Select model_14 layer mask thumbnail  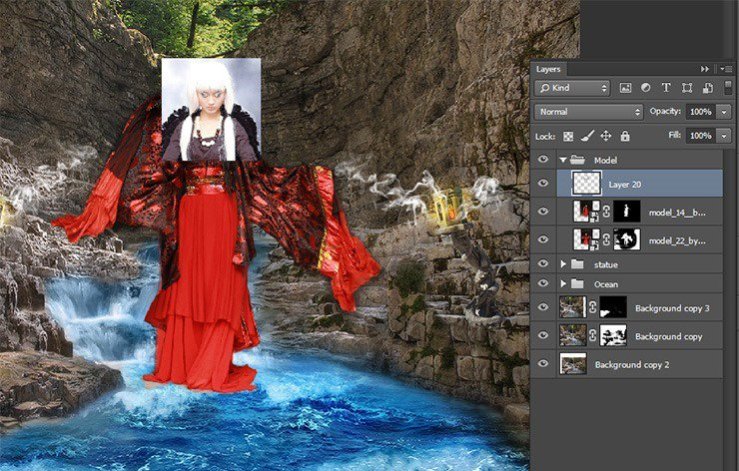coord(626,212)
